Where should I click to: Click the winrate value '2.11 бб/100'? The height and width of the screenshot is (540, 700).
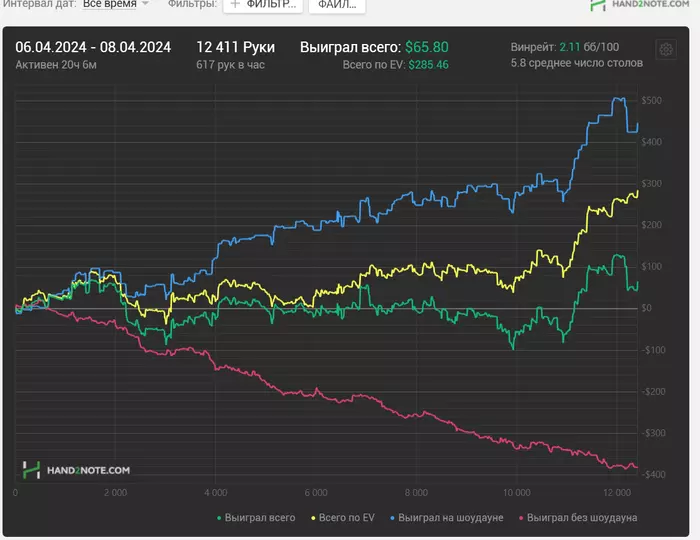589,47
